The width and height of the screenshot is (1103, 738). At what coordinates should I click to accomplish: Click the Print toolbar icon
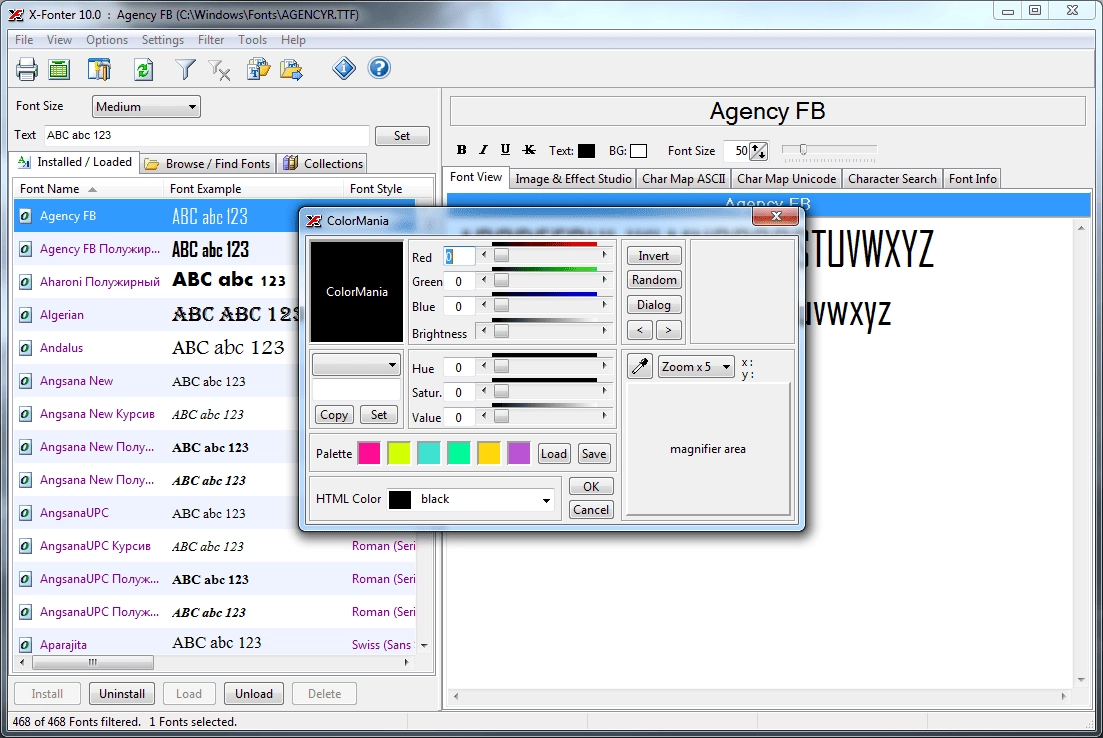pyautogui.click(x=27, y=69)
